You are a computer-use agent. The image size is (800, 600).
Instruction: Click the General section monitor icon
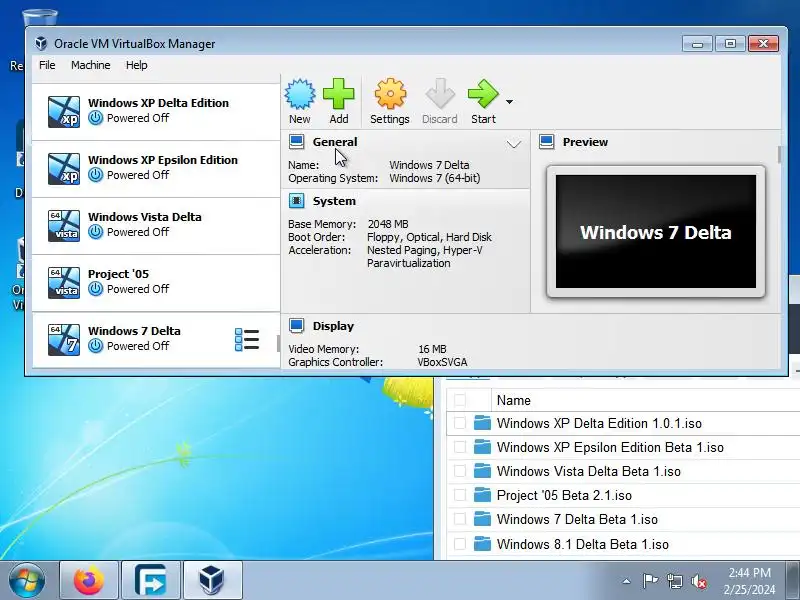[x=296, y=142]
